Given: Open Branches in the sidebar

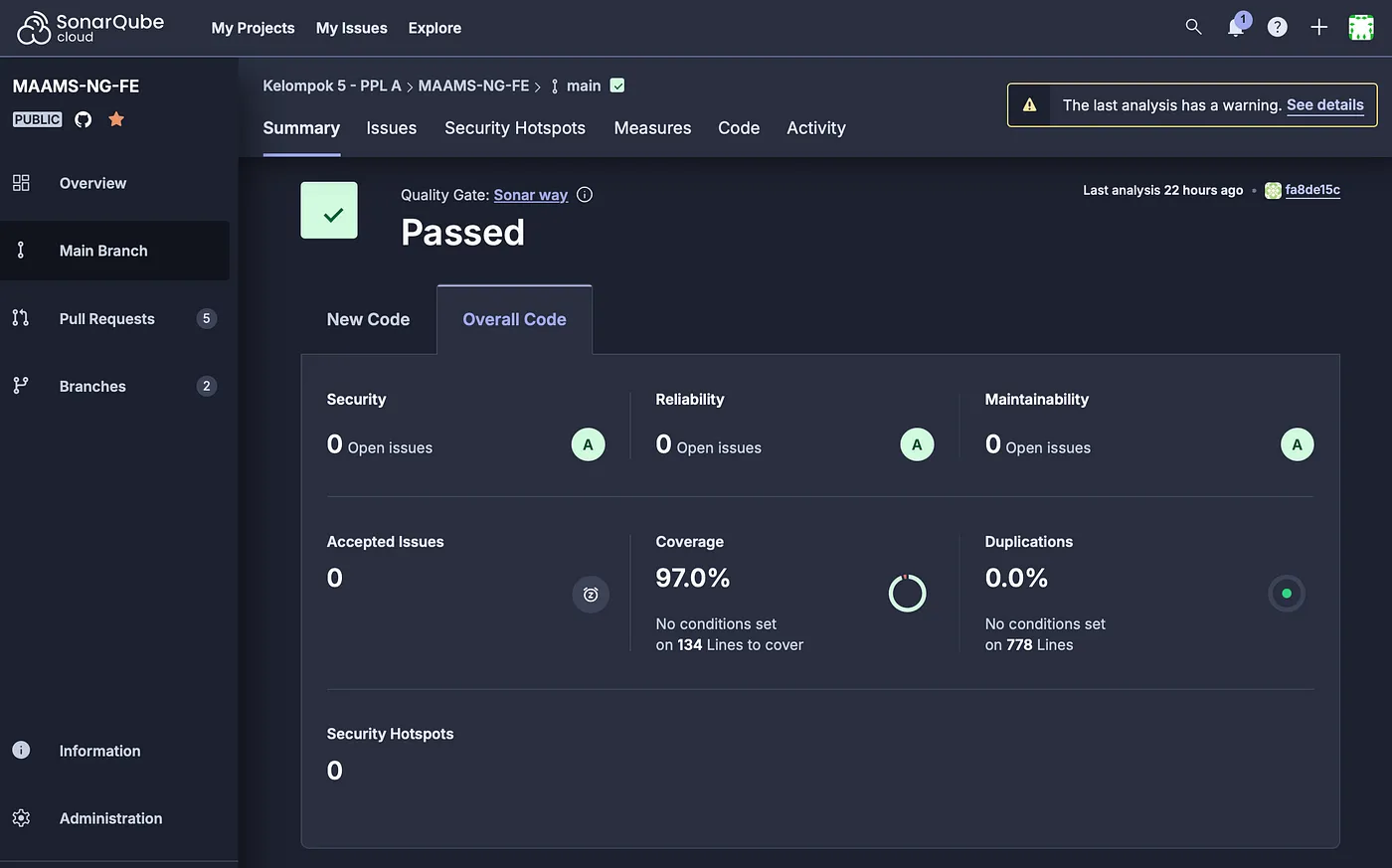Looking at the screenshot, I should [114, 386].
